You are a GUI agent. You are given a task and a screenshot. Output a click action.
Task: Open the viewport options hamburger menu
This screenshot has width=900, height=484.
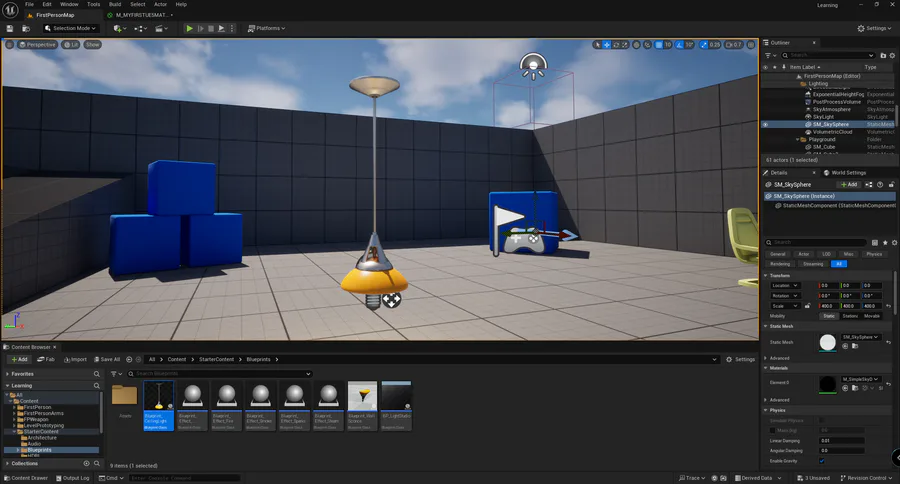tap(9, 45)
